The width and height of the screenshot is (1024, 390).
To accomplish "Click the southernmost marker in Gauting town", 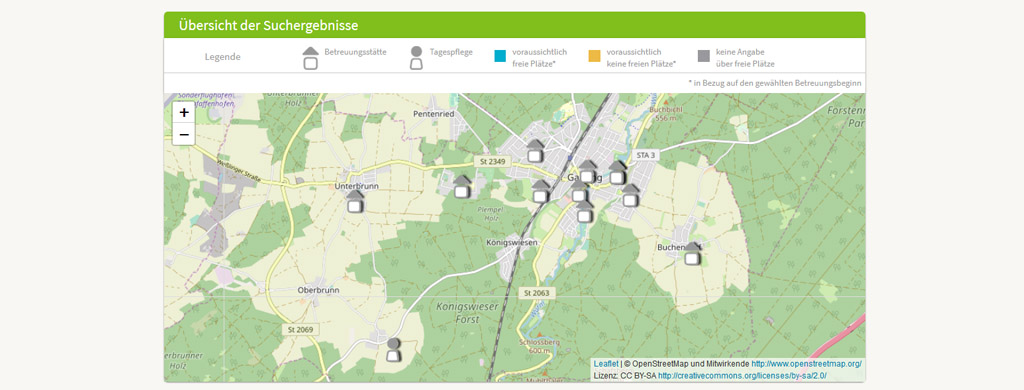I will point(584,211).
